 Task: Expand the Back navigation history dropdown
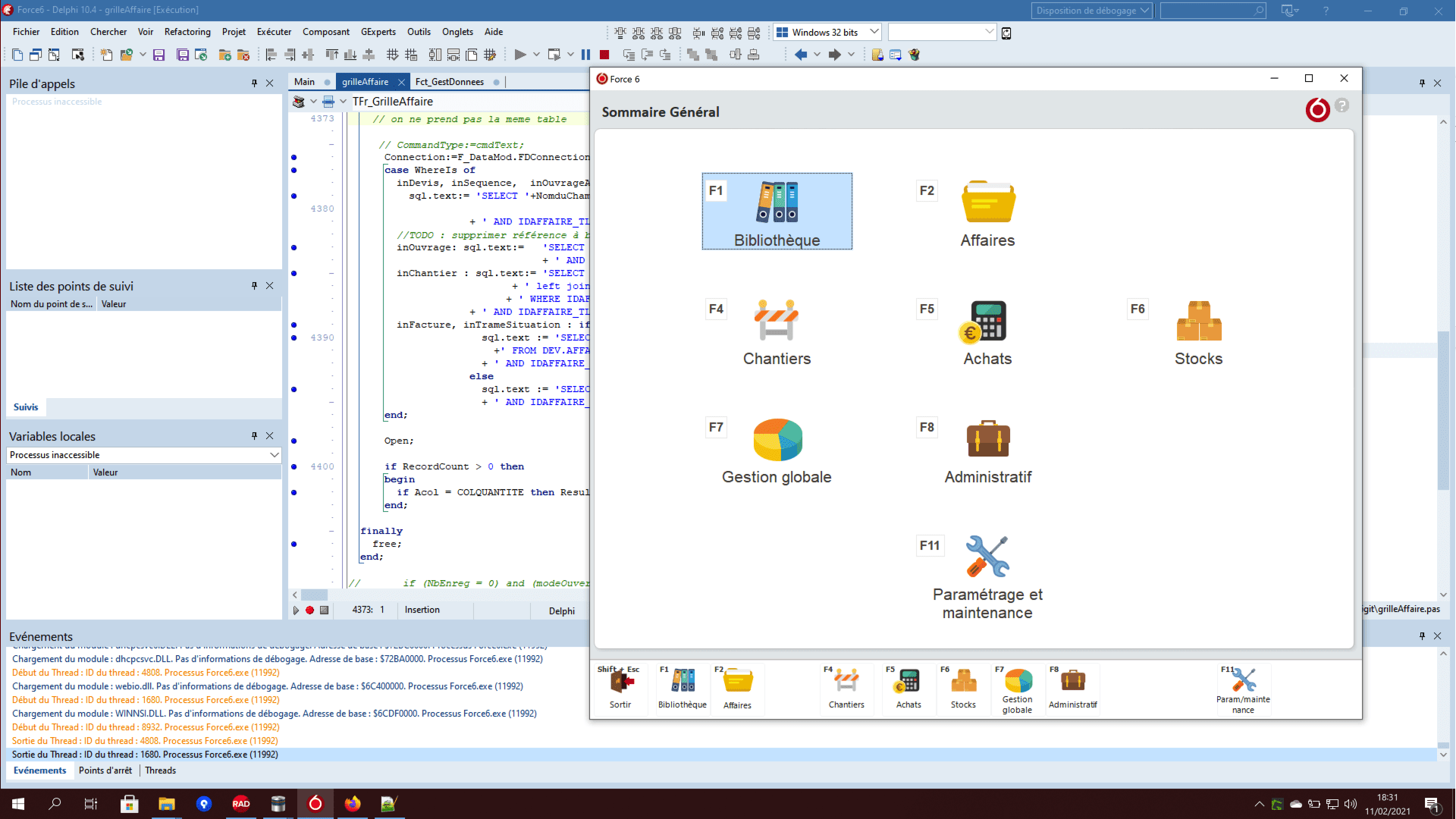coord(817,55)
